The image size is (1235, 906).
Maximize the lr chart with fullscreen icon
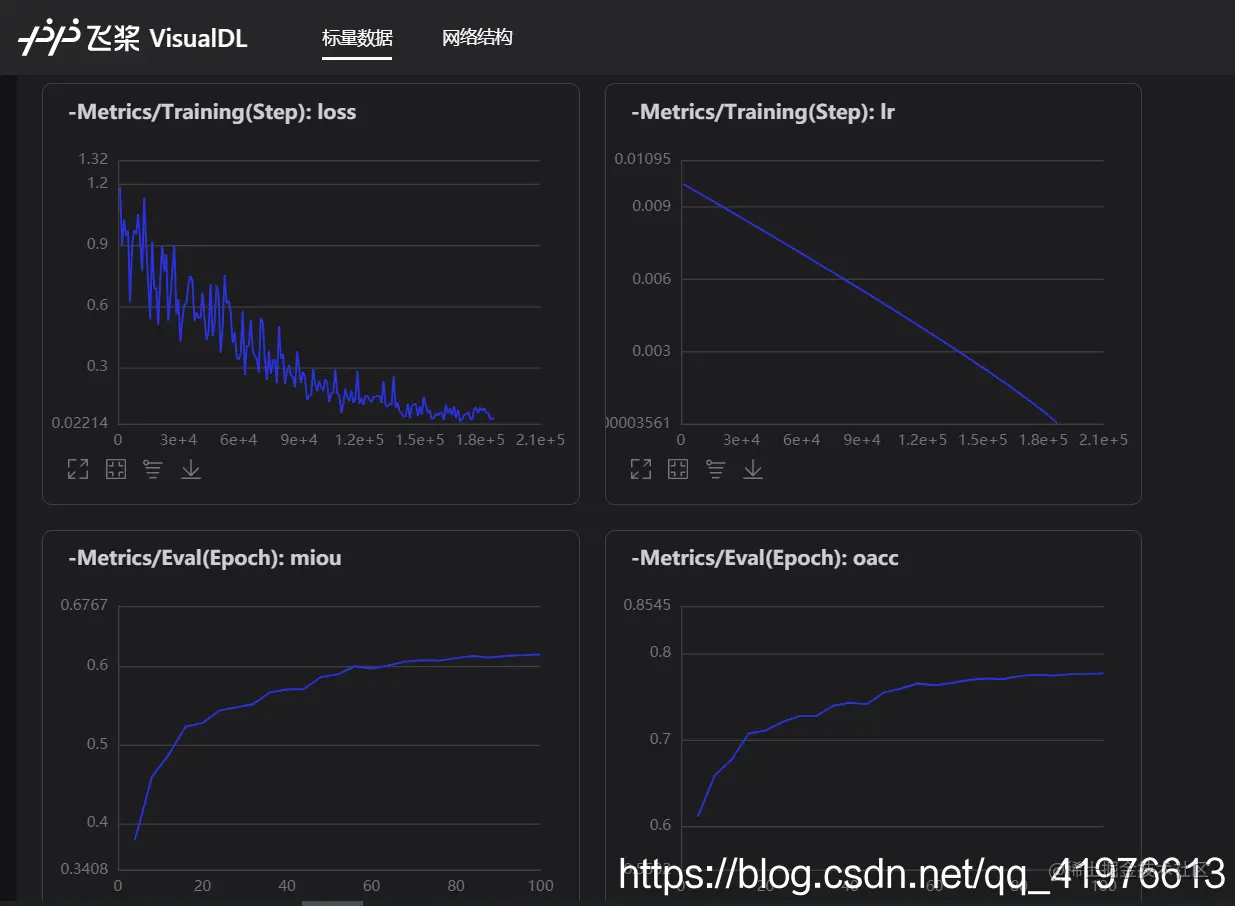pyautogui.click(x=641, y=469)
